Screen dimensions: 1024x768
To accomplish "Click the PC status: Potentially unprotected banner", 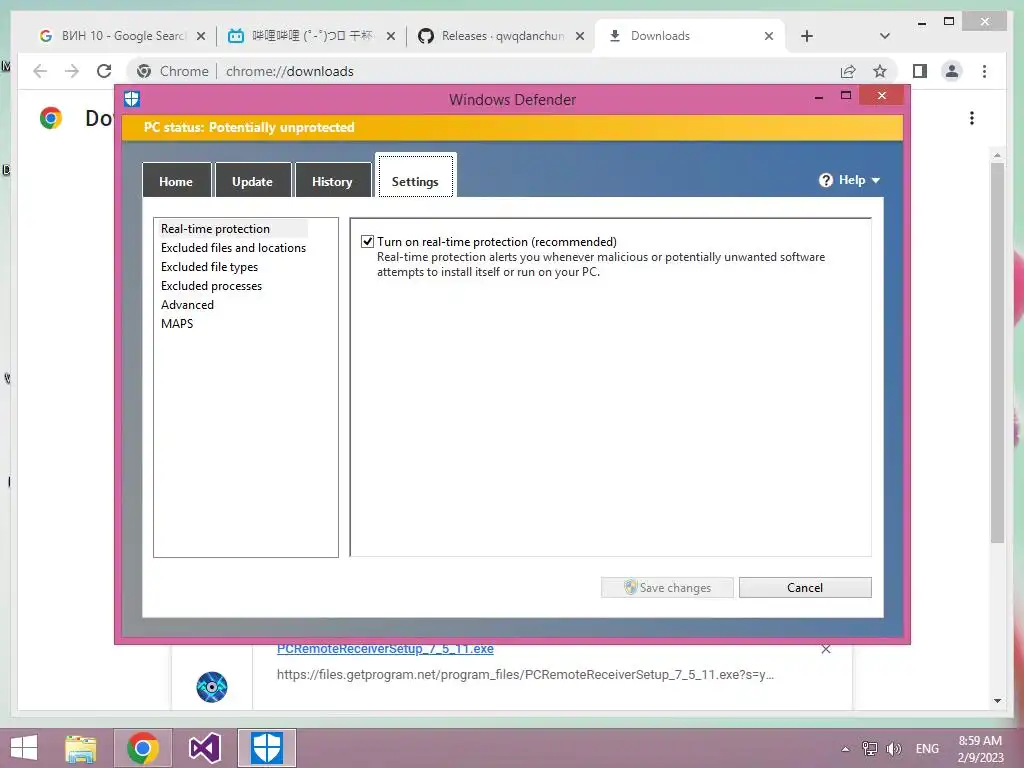I will click(x=512, y=127).
